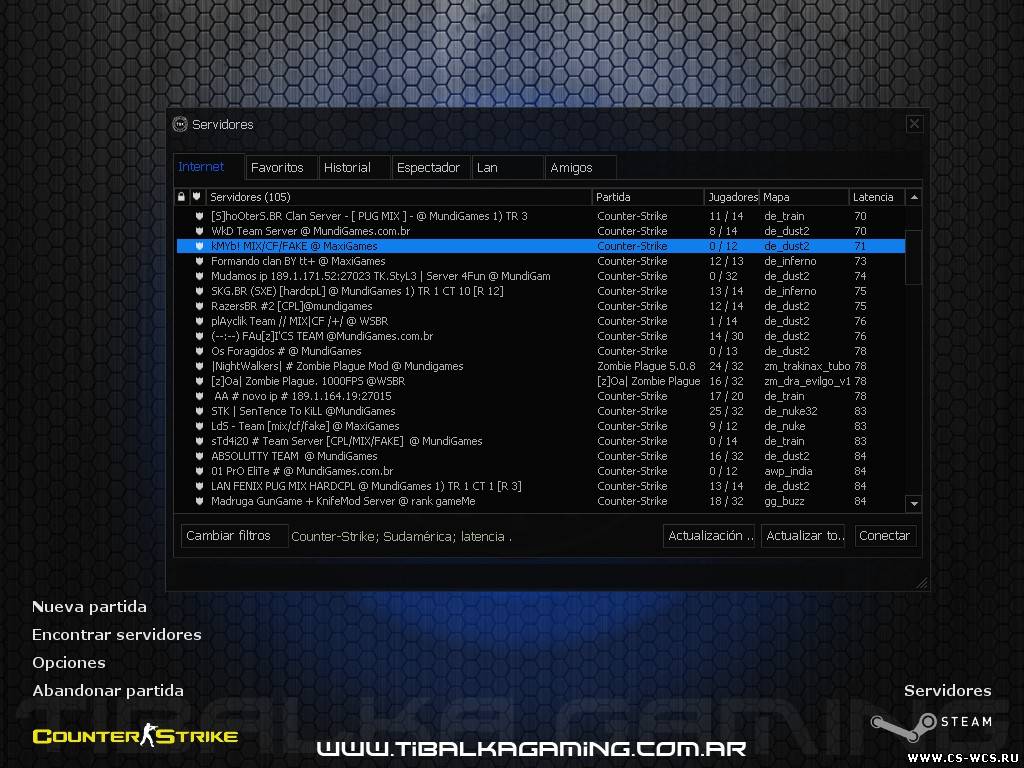Click the Servidores link near the Steam logo
Screen dimensions: 1024x768
click(x=948, y=691)
